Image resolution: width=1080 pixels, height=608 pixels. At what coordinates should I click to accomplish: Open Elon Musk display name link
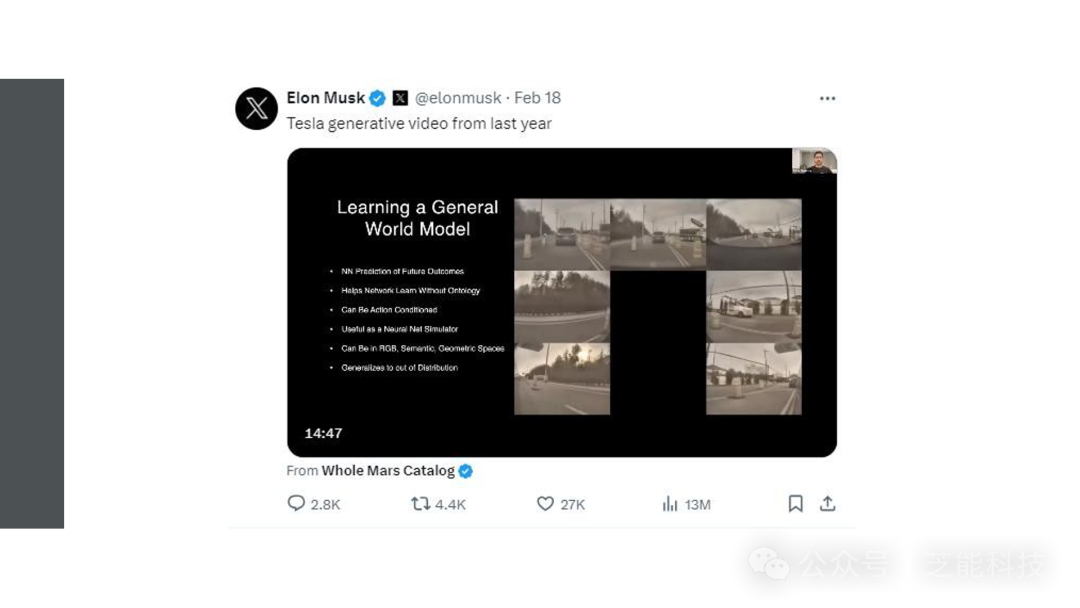[x=325, y=98]
